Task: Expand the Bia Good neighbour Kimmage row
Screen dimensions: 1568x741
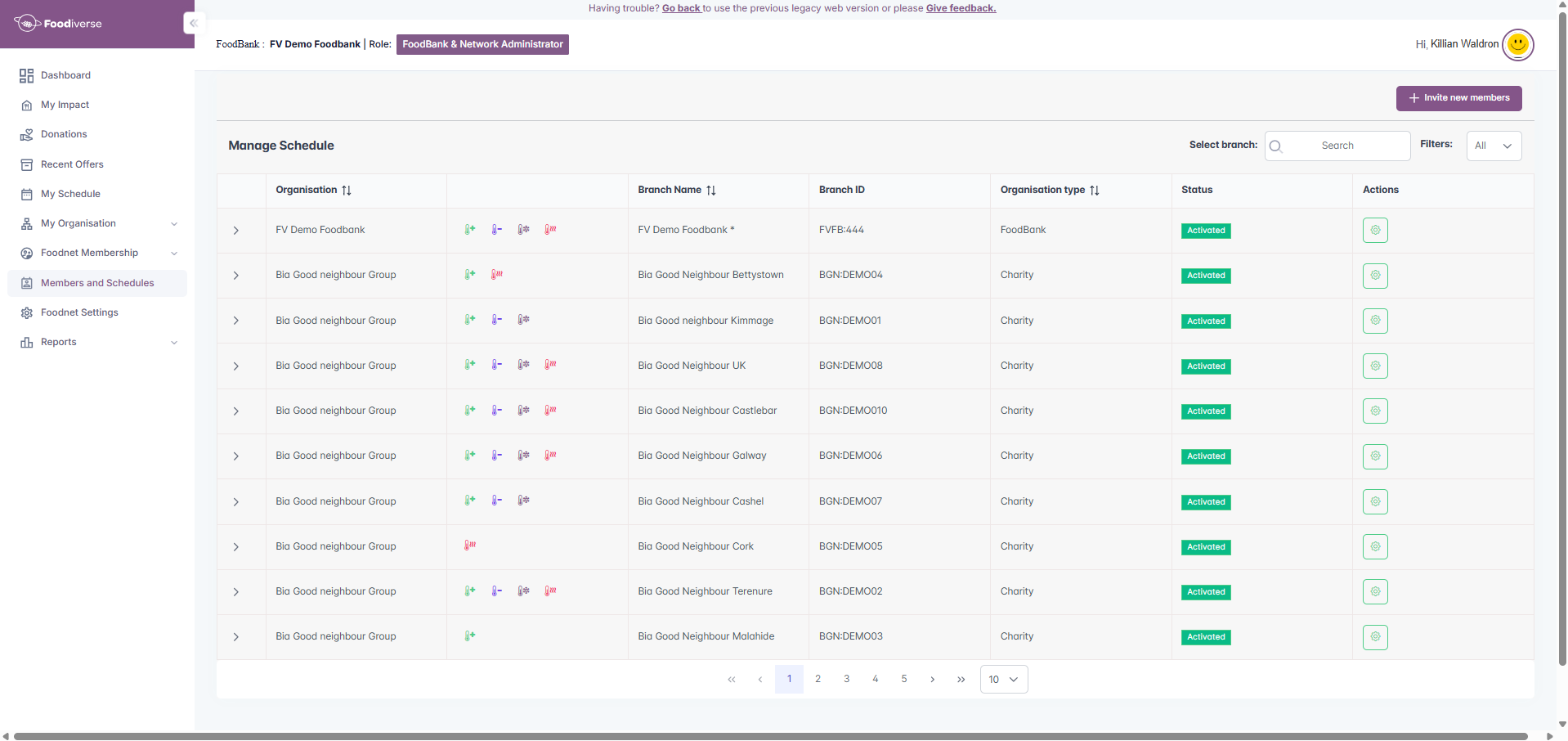Action: coord(236,321)
